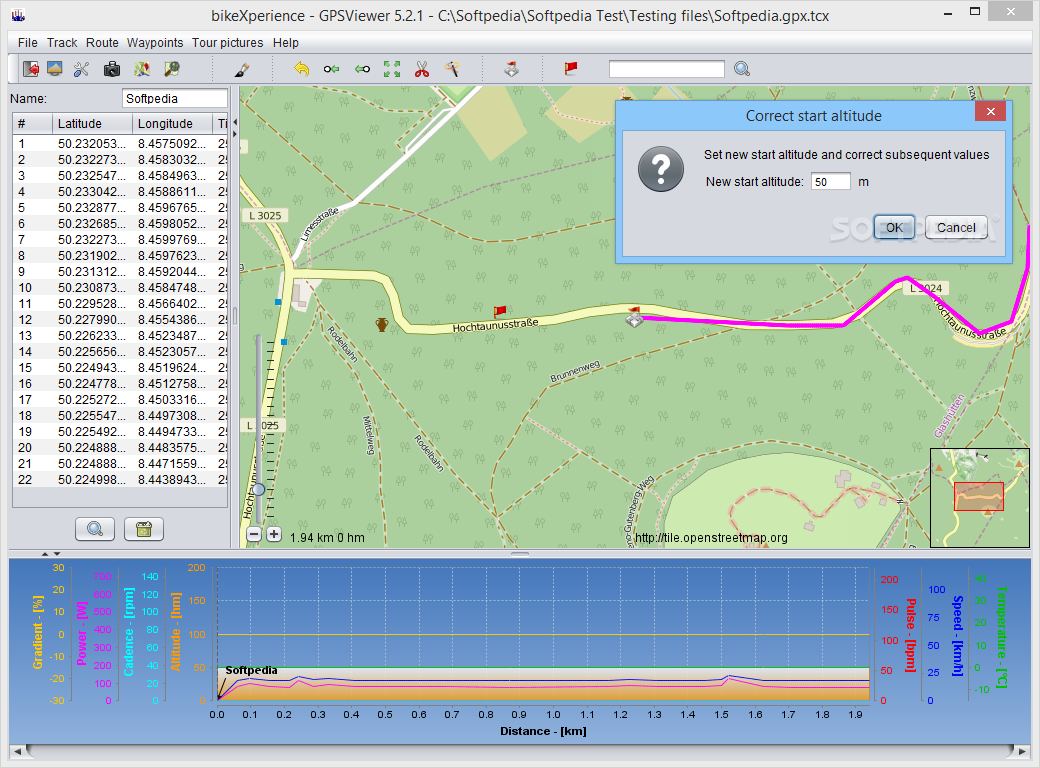The height and width of the screenshot is (768, 1040).
Task: Confirm altitude correction with OK
Action: point(894,227)
